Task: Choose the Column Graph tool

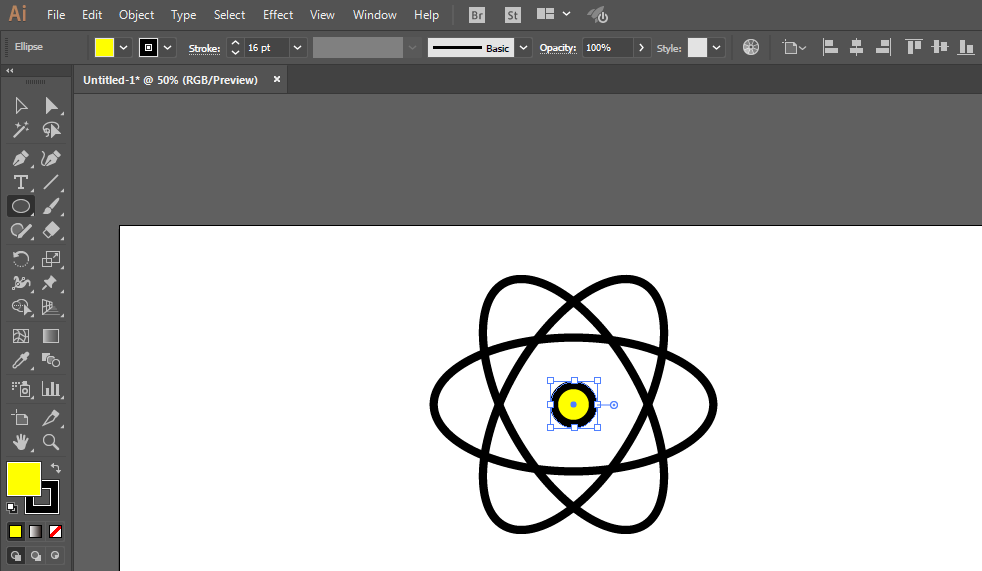Action: [51, 389]
